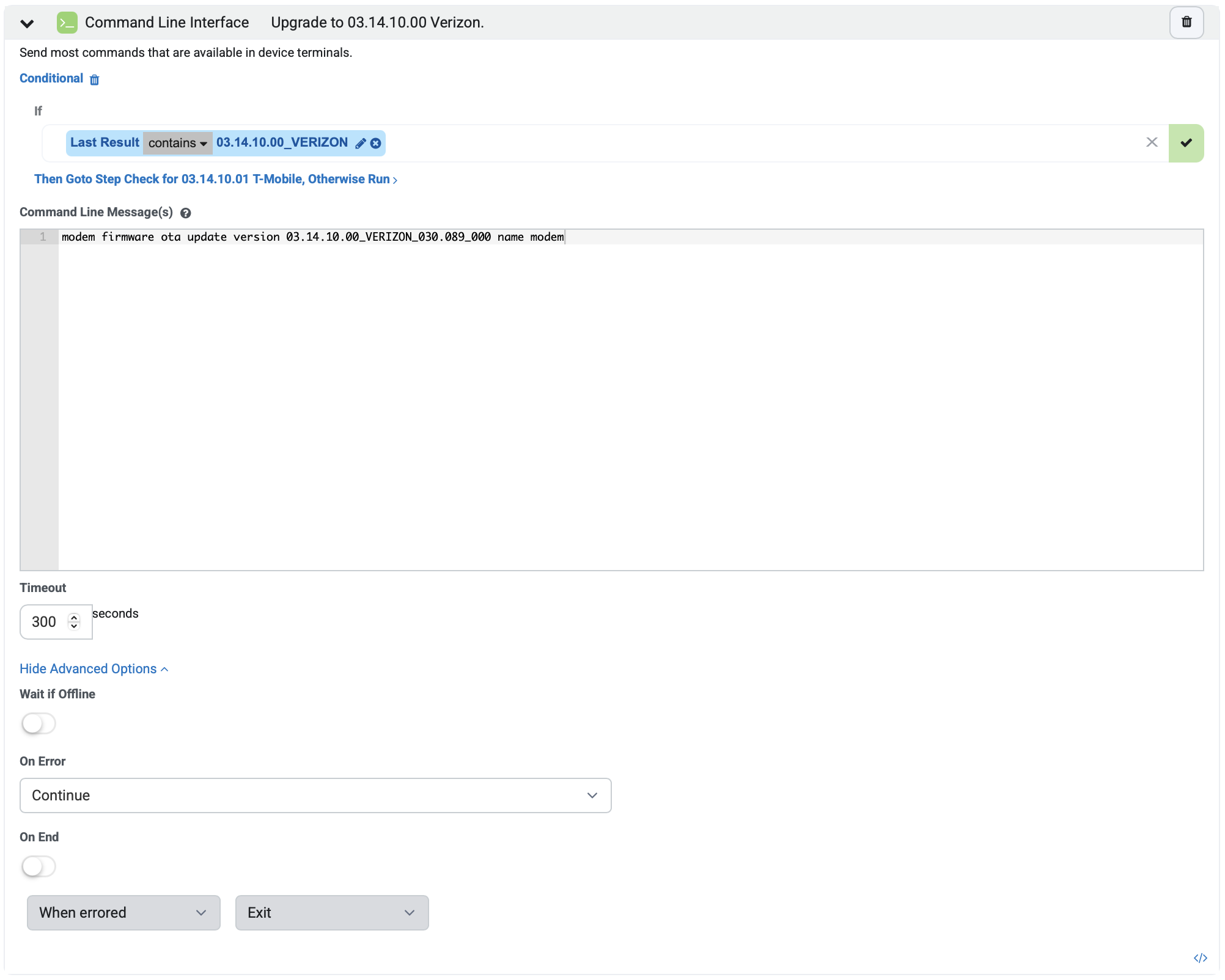Edit condition value with the pencil icon

point(361,143)
